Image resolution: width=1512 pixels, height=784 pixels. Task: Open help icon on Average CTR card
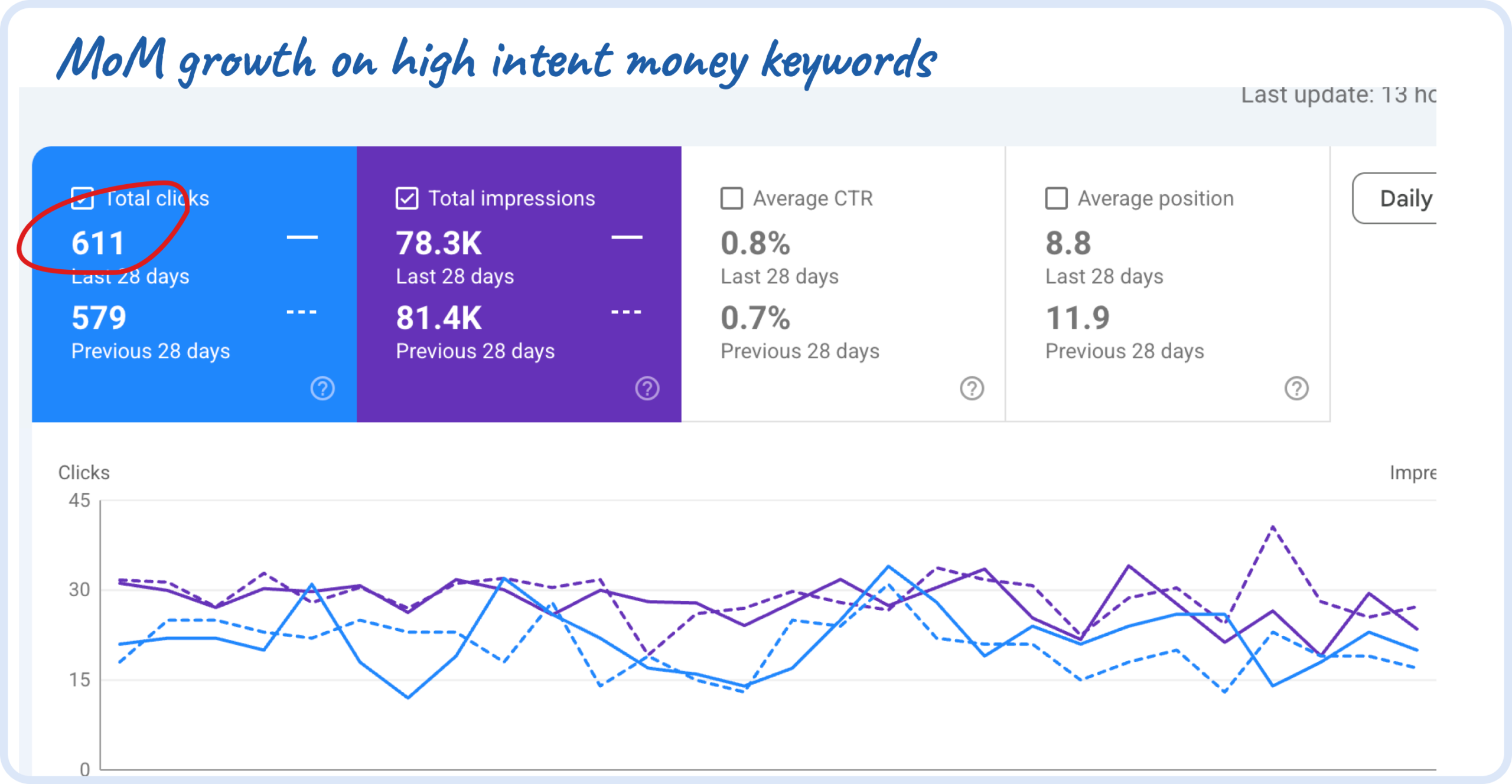click(x=972, y=388)
